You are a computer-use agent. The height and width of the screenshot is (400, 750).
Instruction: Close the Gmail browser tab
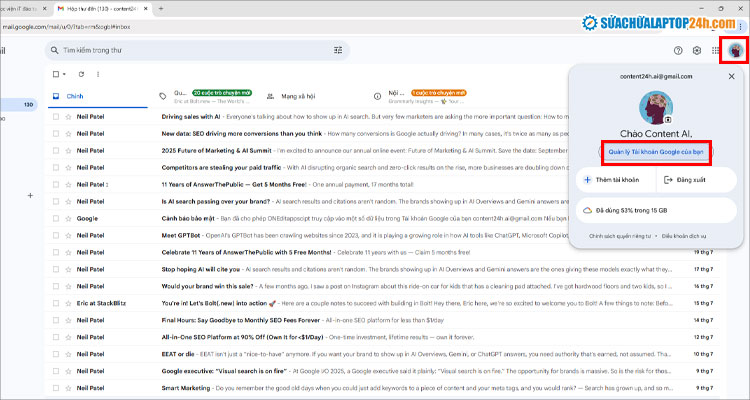tap(146, 9)
